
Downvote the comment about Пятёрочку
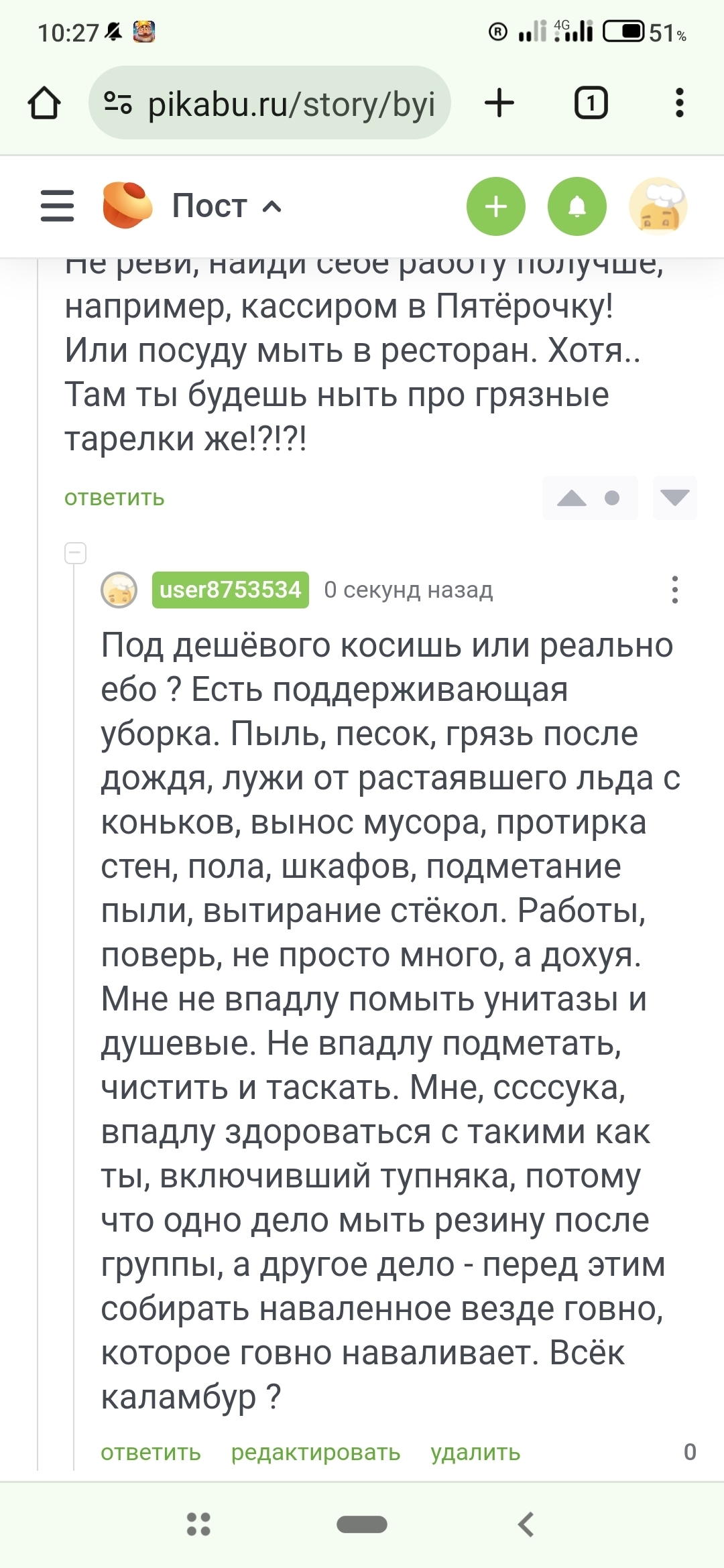point(674,498)
